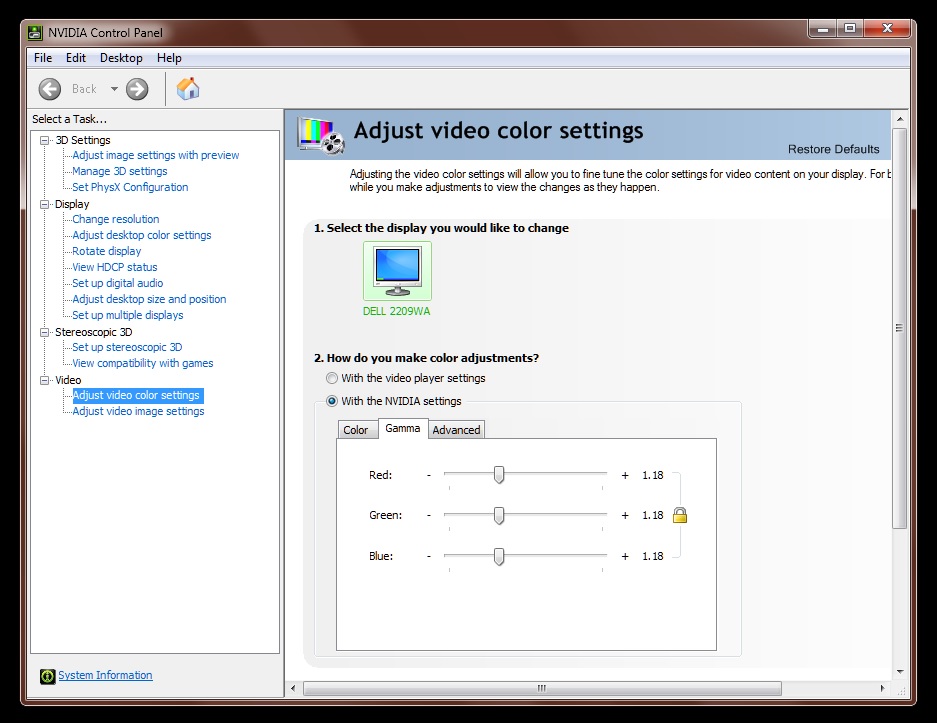Click the Back arrow button
Viewport: 937px width, 723px height.
click(x=50, y=89)
